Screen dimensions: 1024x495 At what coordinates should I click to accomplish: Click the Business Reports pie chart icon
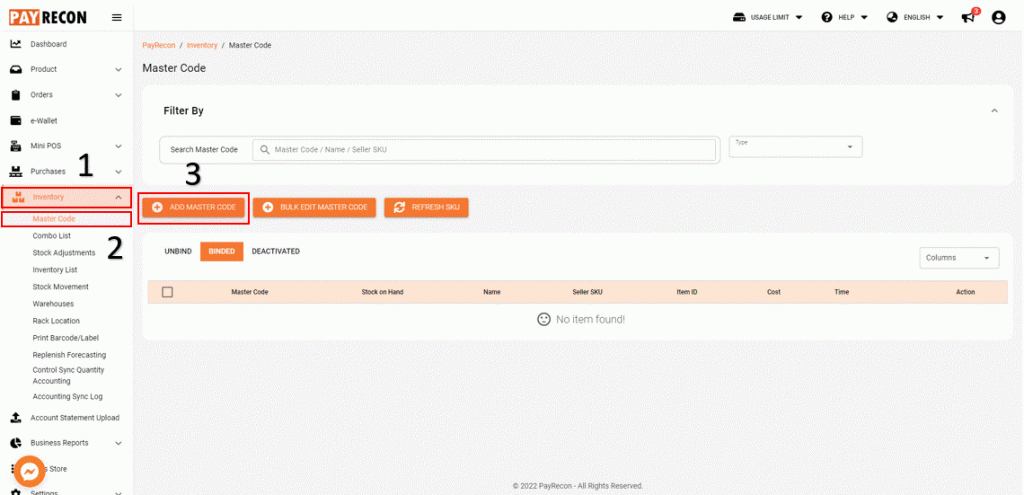16,443
